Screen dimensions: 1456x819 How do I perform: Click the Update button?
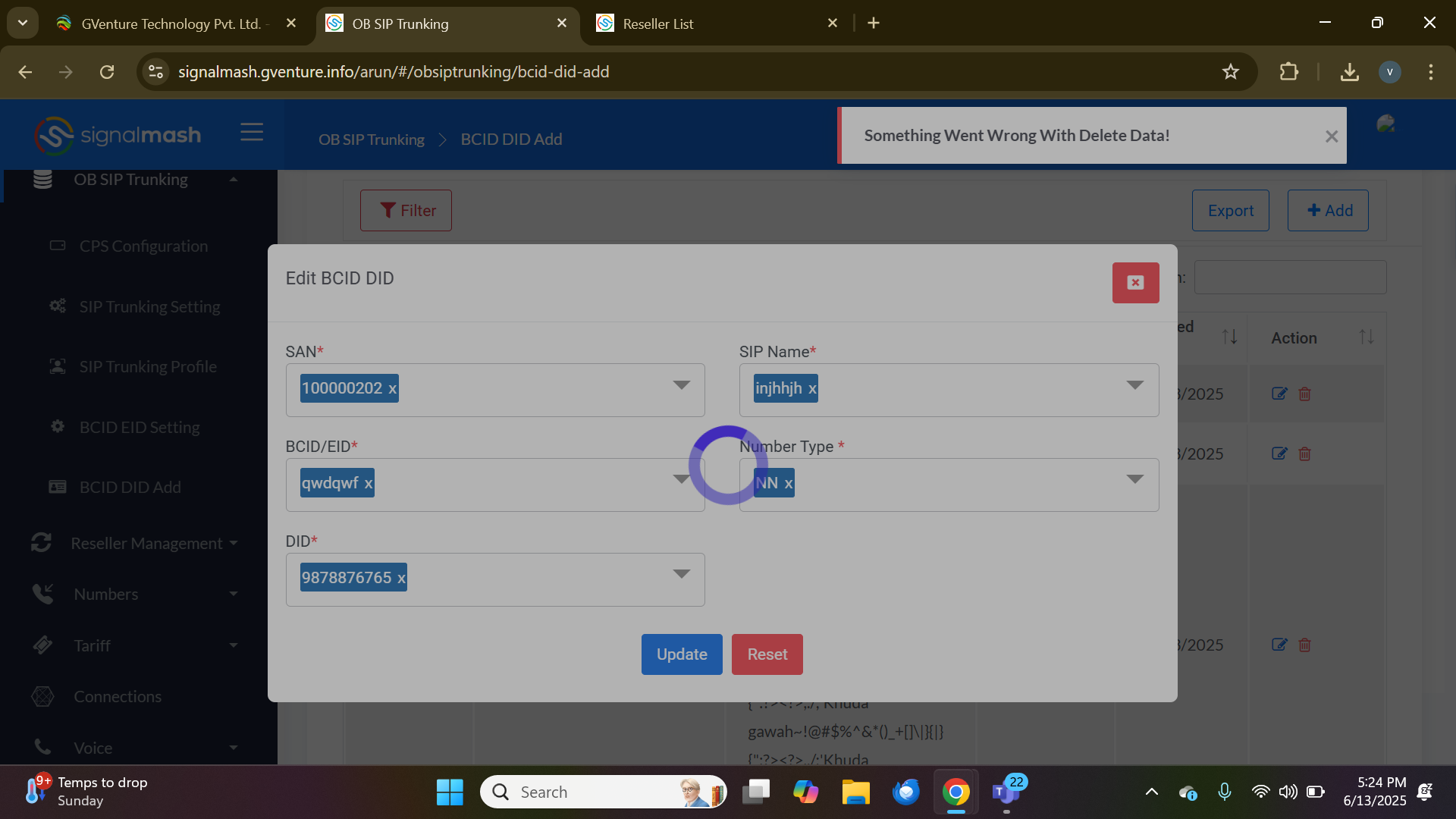(x=681, y=654)
